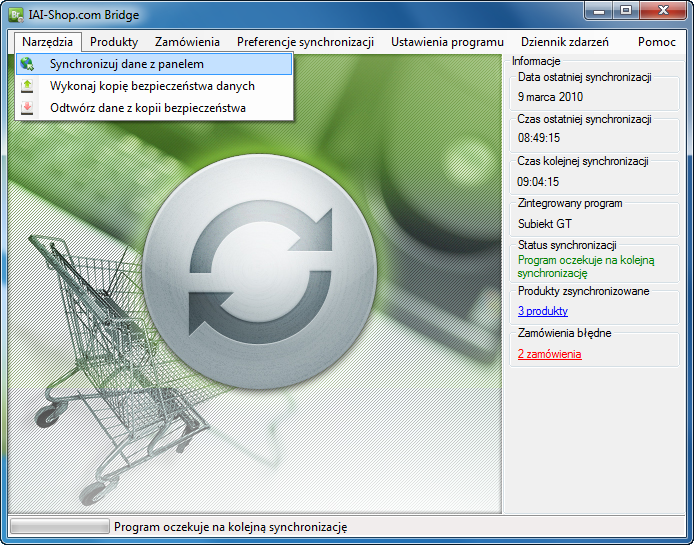Screen dimensions: 694x545
Task: Click the Czas kolejnej synchronizacji label
Action: click(583, 162)
